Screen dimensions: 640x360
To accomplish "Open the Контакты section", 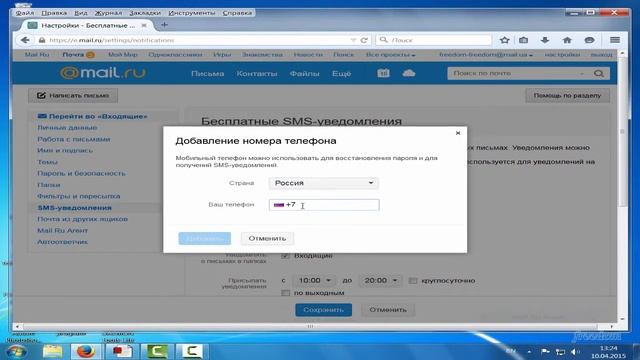I will pyautogui.click(x=257, y=73).
